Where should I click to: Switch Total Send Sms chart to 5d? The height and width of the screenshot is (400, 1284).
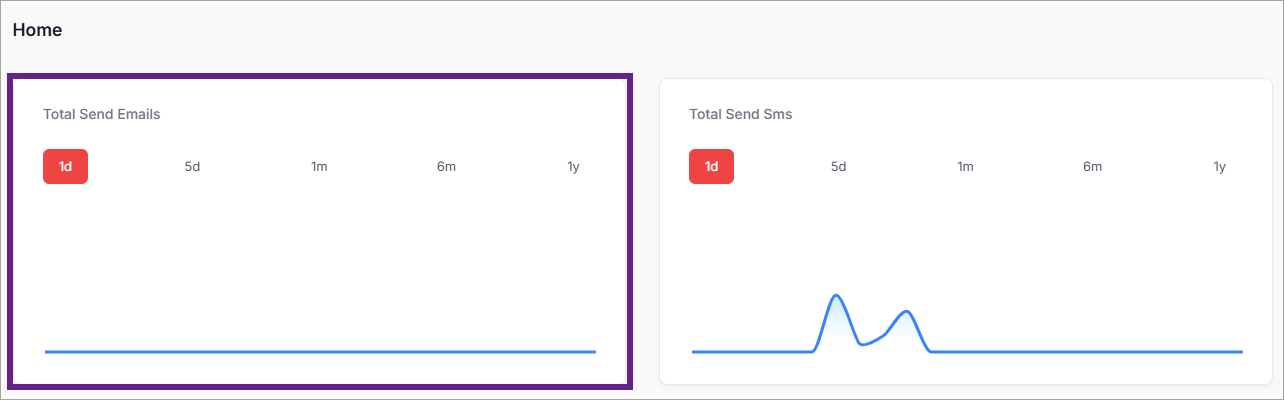pyautogui.click(x=838, y=167)
